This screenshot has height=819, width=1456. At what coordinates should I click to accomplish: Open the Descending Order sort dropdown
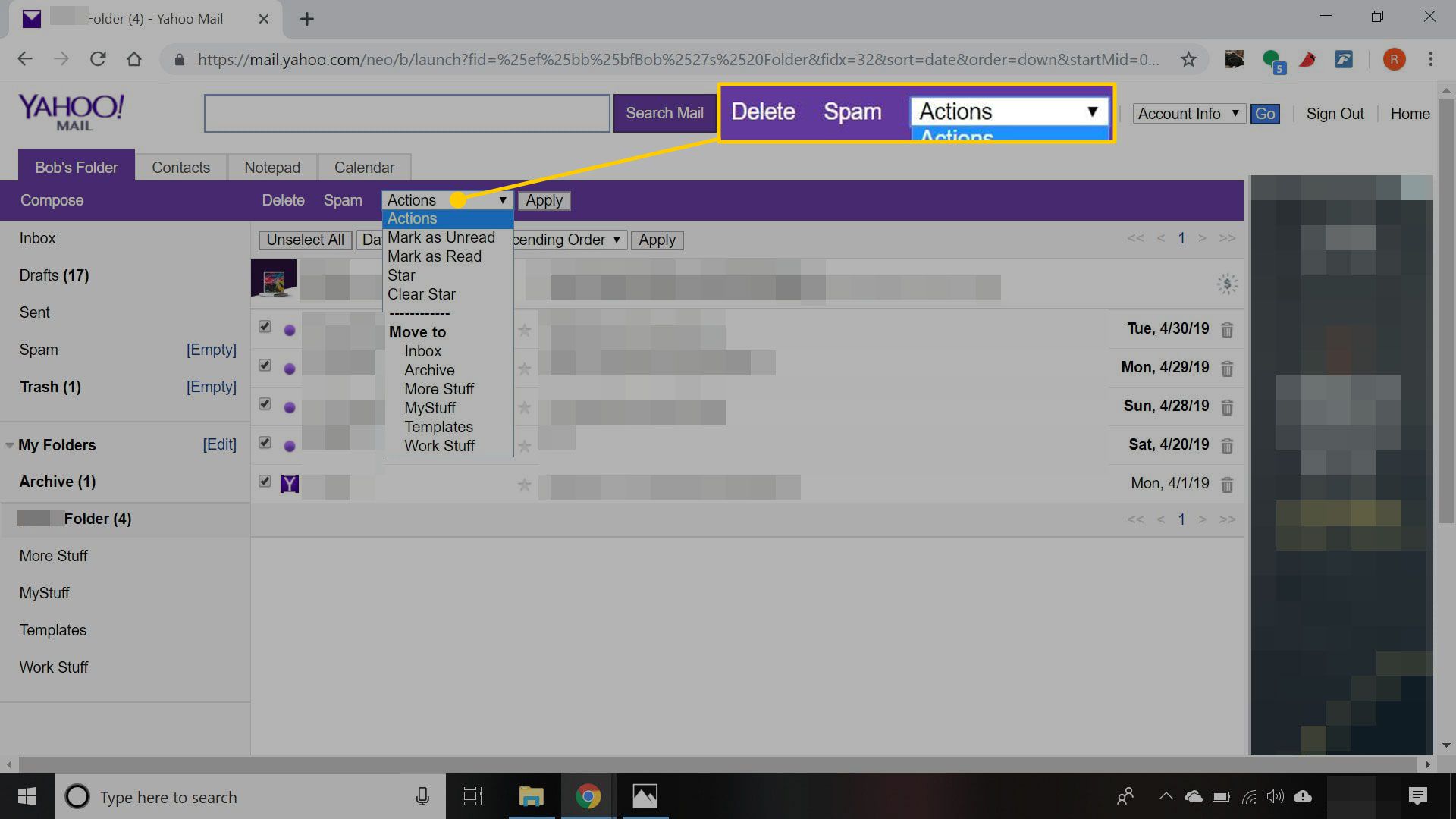(570, 240)
